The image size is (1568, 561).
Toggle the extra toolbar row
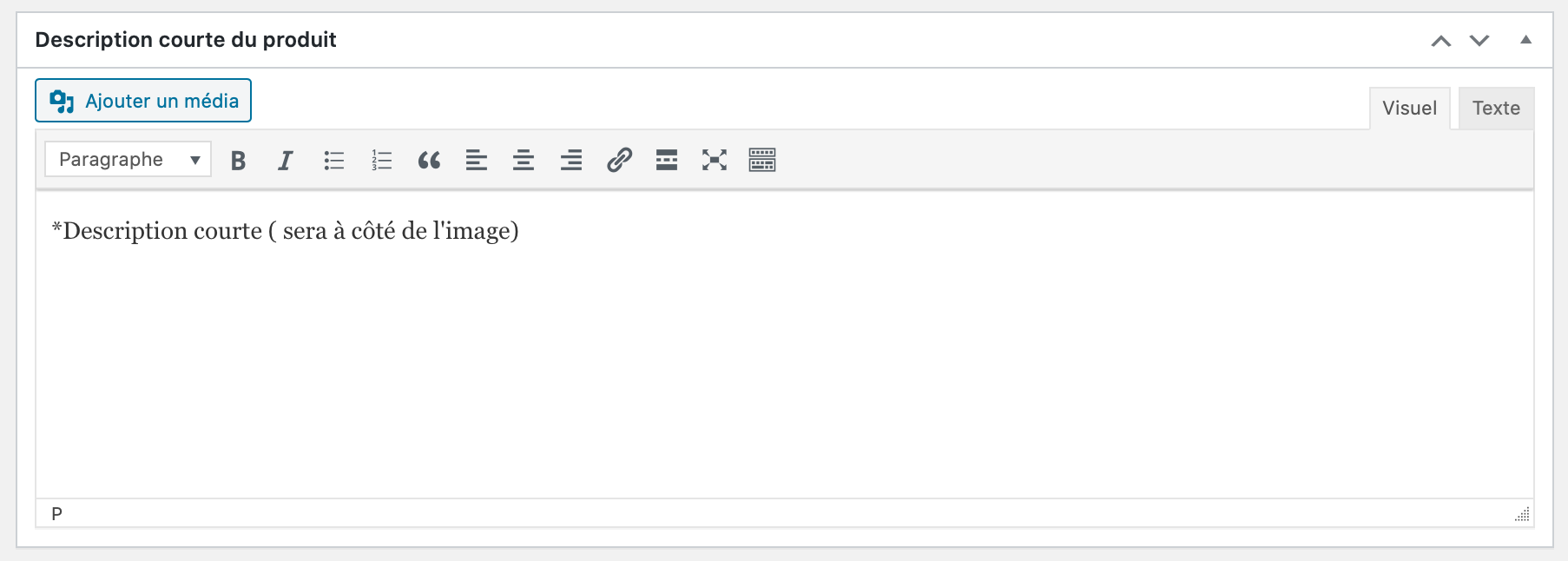pos(762,160)
